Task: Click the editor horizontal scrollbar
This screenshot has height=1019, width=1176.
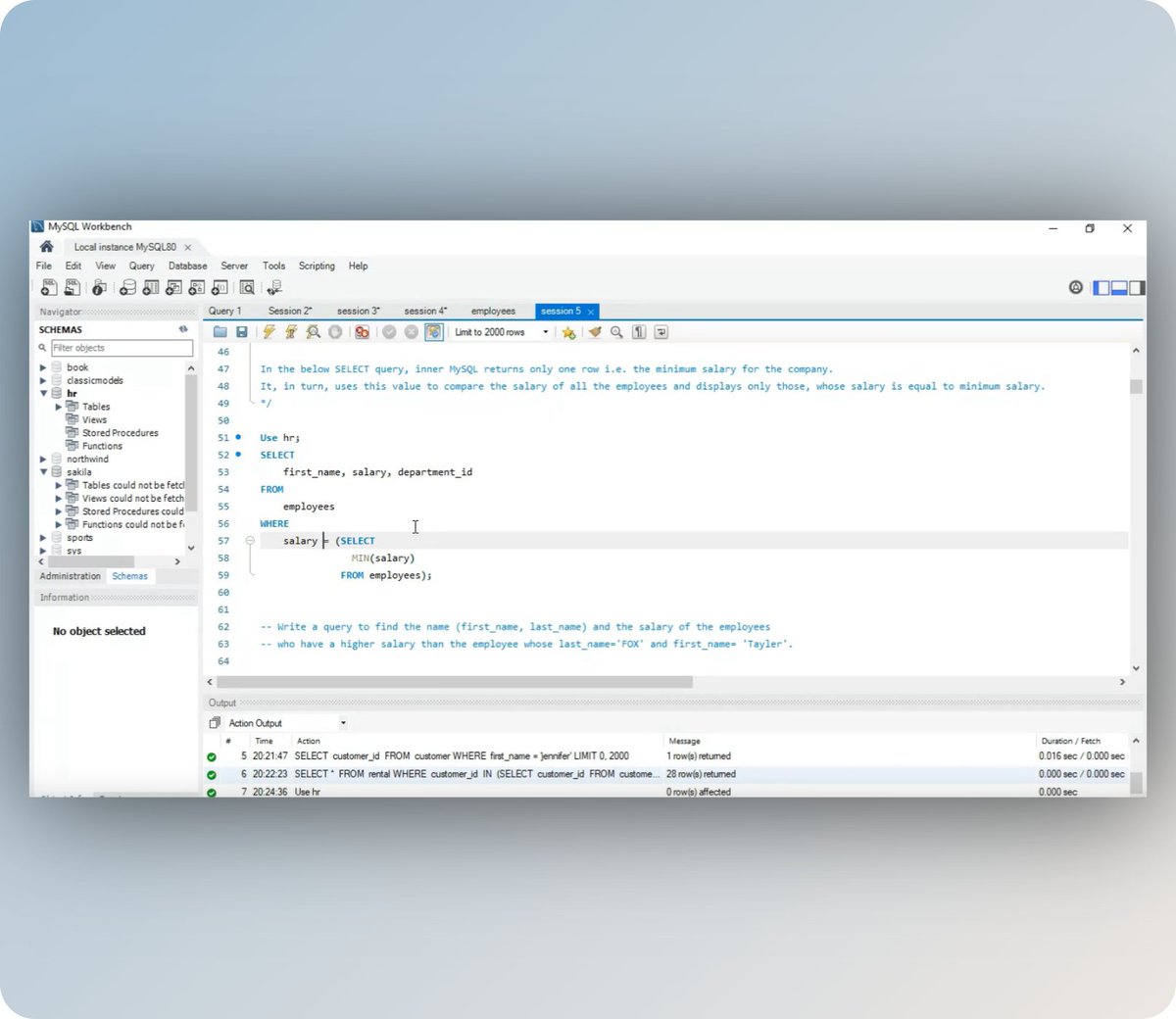Action: pos(455,682)
